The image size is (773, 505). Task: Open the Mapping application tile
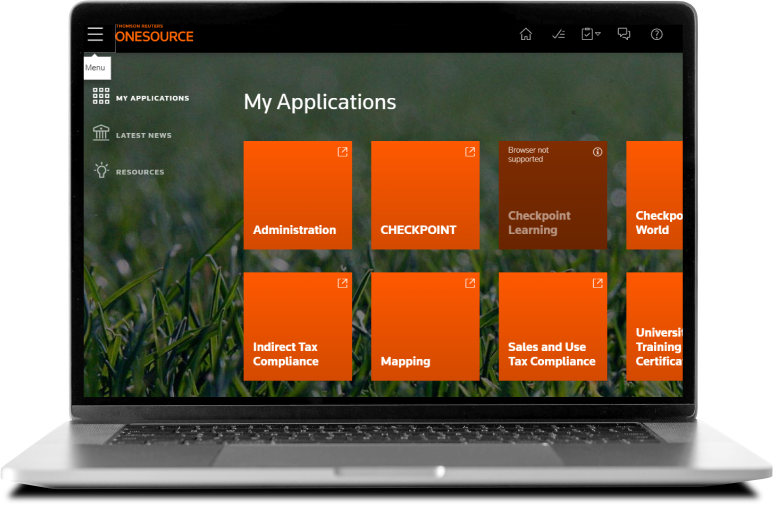pos(425,327)
